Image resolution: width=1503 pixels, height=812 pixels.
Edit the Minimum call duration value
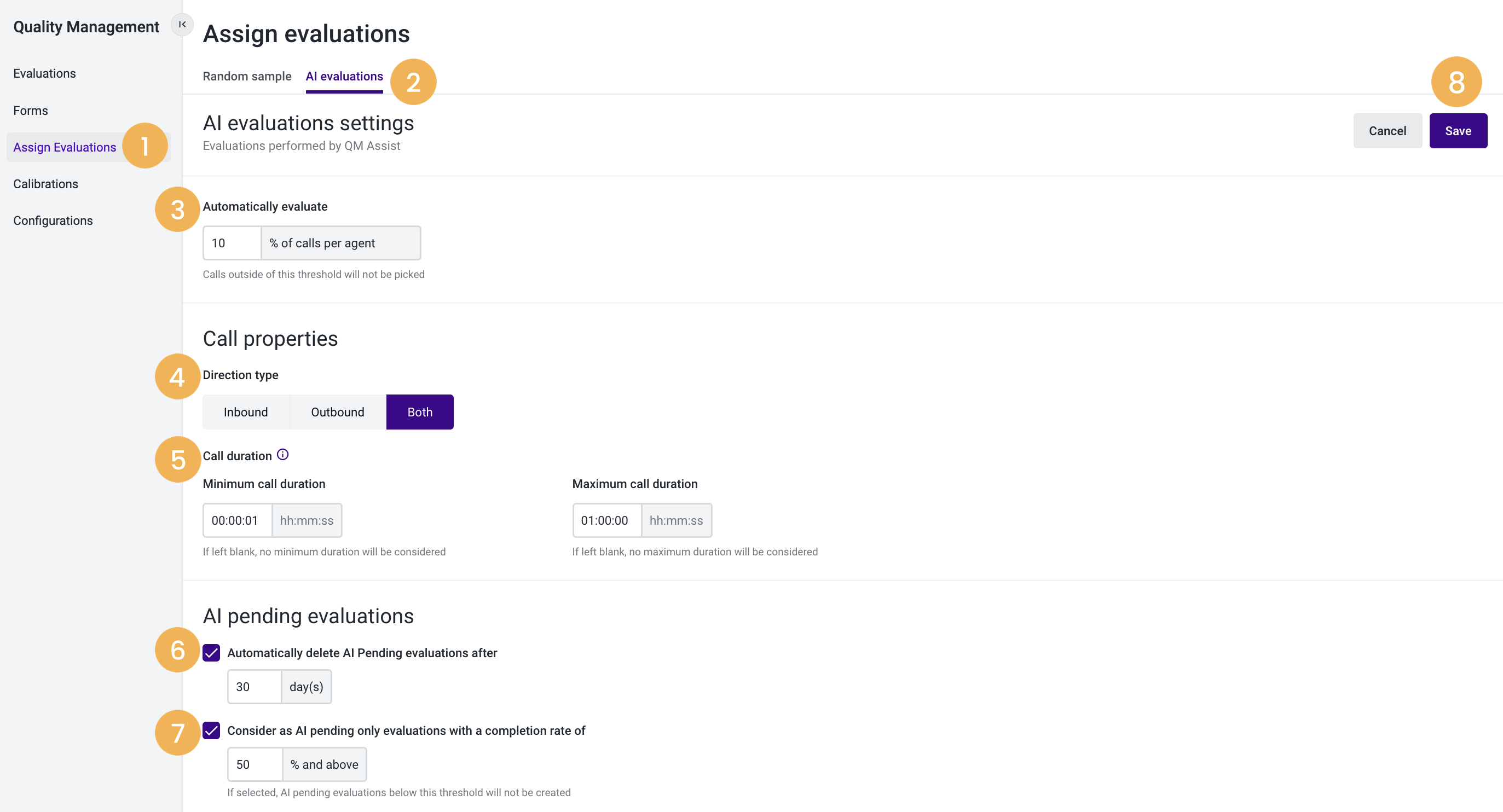pyautogui.click(x=237, y=520)
